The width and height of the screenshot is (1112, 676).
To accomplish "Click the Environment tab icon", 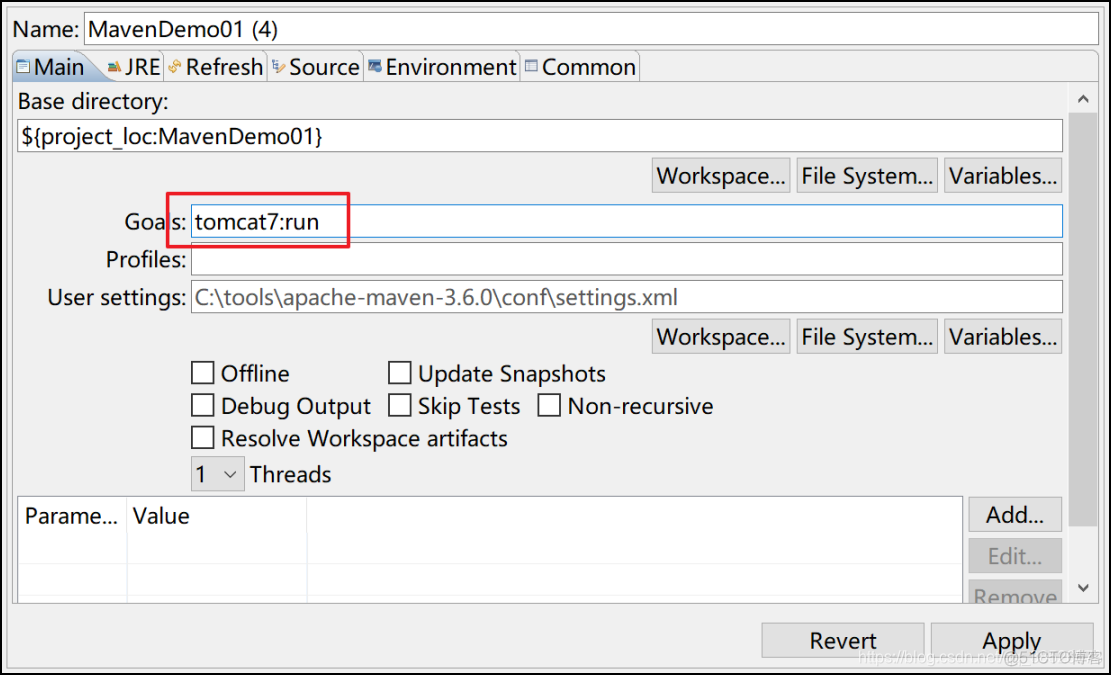I will (x=375, y=67).
